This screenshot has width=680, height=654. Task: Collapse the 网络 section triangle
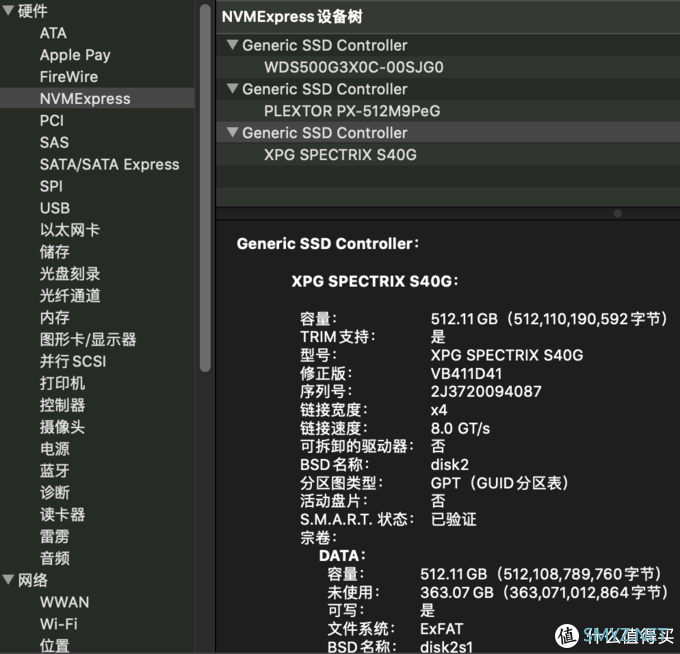click(8, 579)
